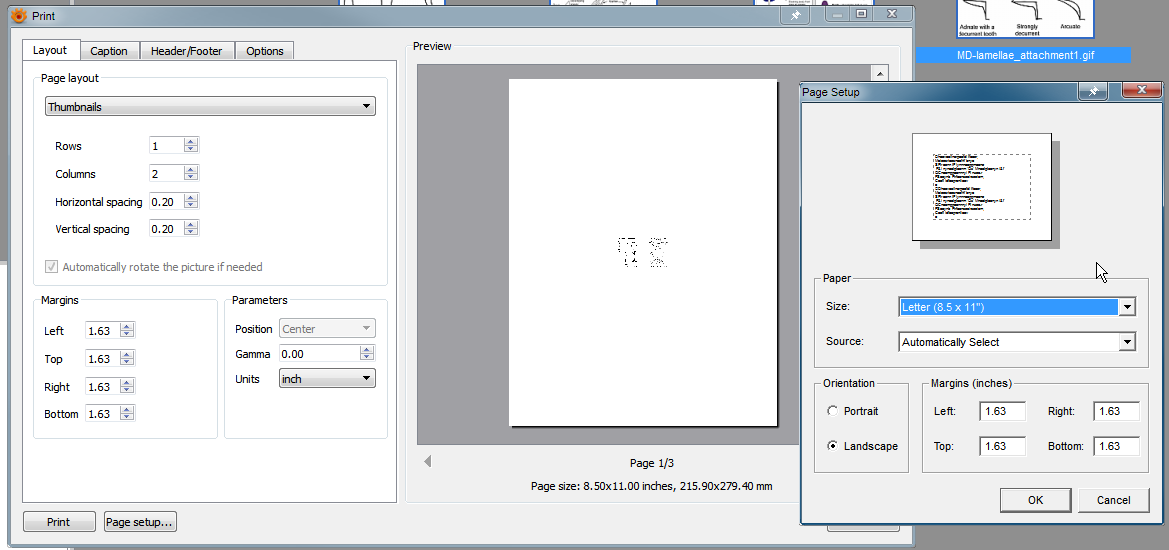Switch to the Caption tab
The width and height of the screenshot is (1169, 550).
point(109,51)
